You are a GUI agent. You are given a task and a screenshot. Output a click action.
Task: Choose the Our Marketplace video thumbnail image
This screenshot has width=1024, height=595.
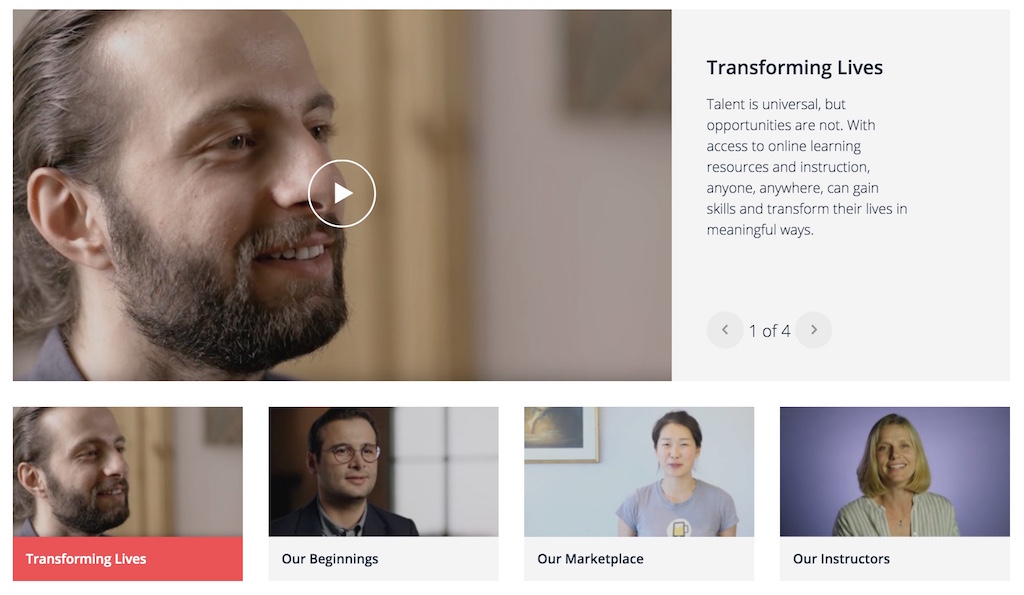point(639,472)
